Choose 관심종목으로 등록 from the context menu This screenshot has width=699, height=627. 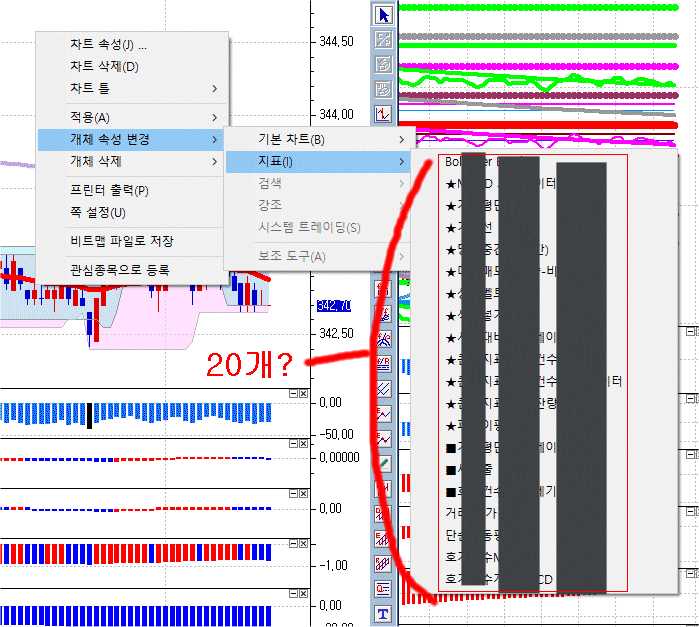[x=119, y=270]
